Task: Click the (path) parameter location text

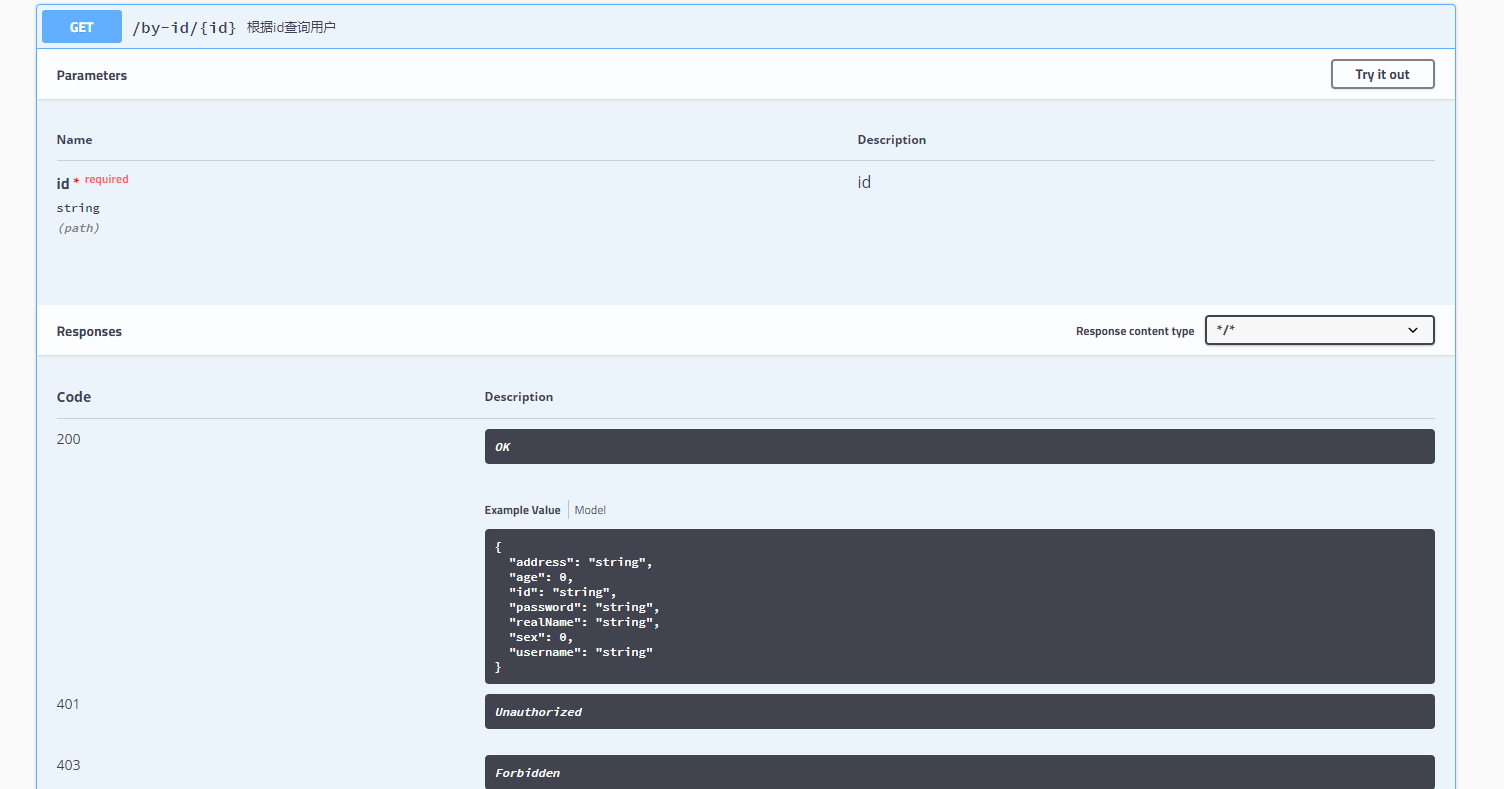Action: (78, 228)
